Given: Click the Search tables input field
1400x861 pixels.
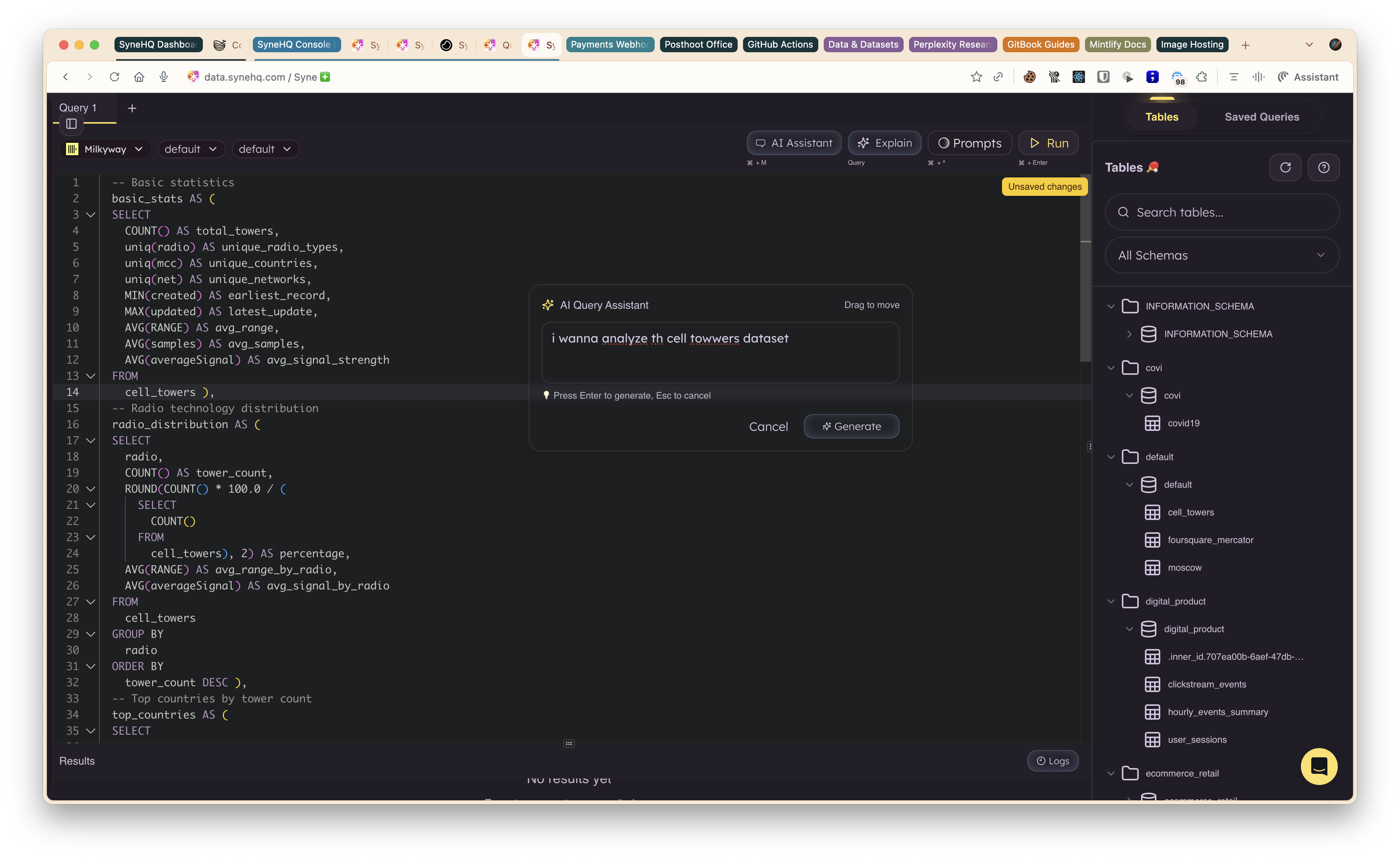Looking at the screenshot, I should [1221, 212].
